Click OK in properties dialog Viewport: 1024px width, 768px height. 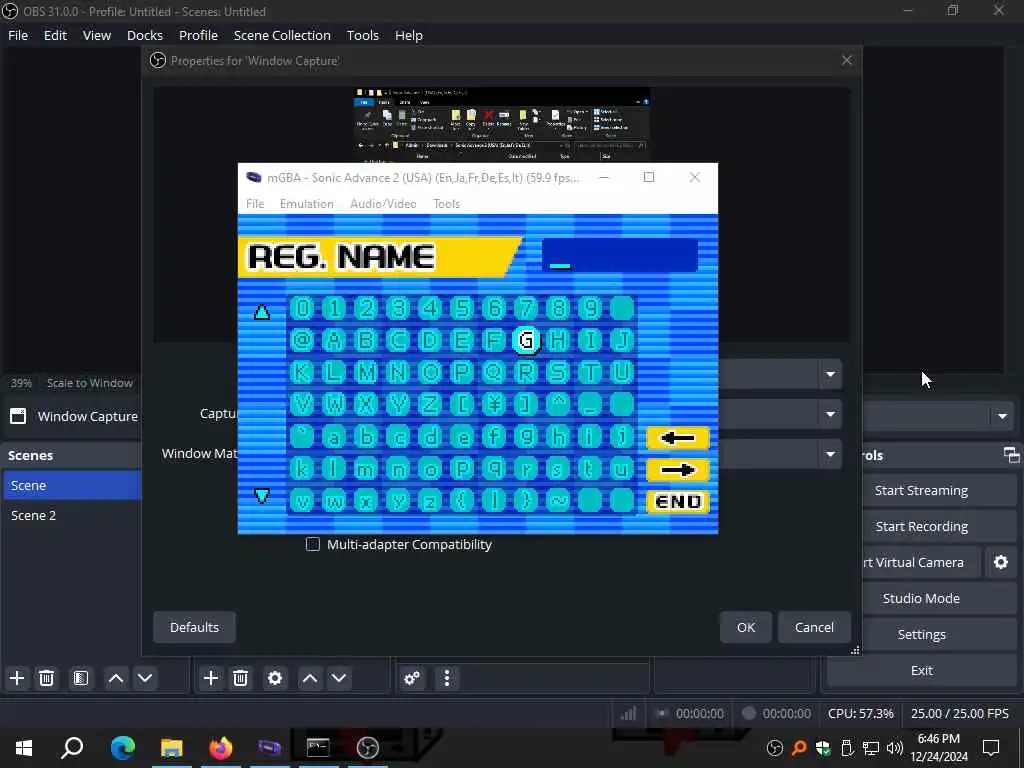746,627
